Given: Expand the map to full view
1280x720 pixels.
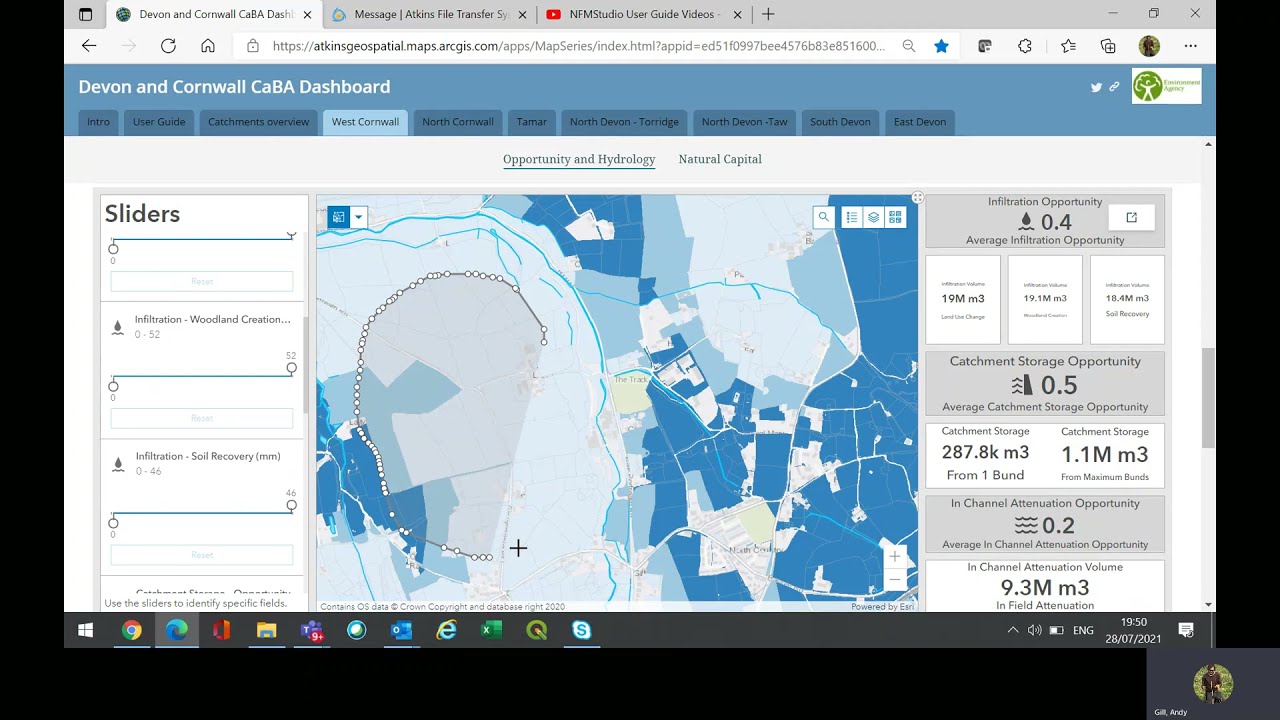Looking at the screenshot, I should (x=917, y=197).
